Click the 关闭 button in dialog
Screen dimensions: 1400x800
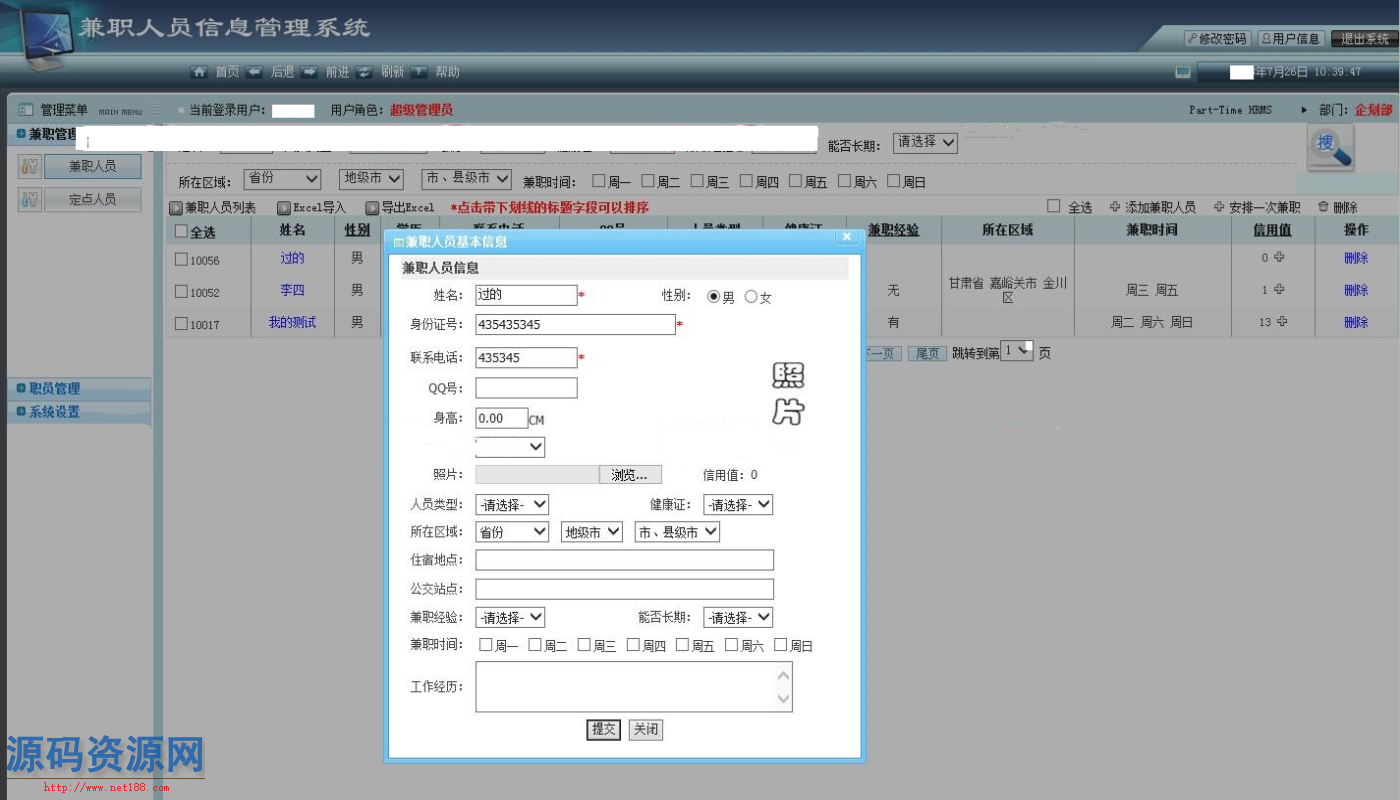coord(646,729)
